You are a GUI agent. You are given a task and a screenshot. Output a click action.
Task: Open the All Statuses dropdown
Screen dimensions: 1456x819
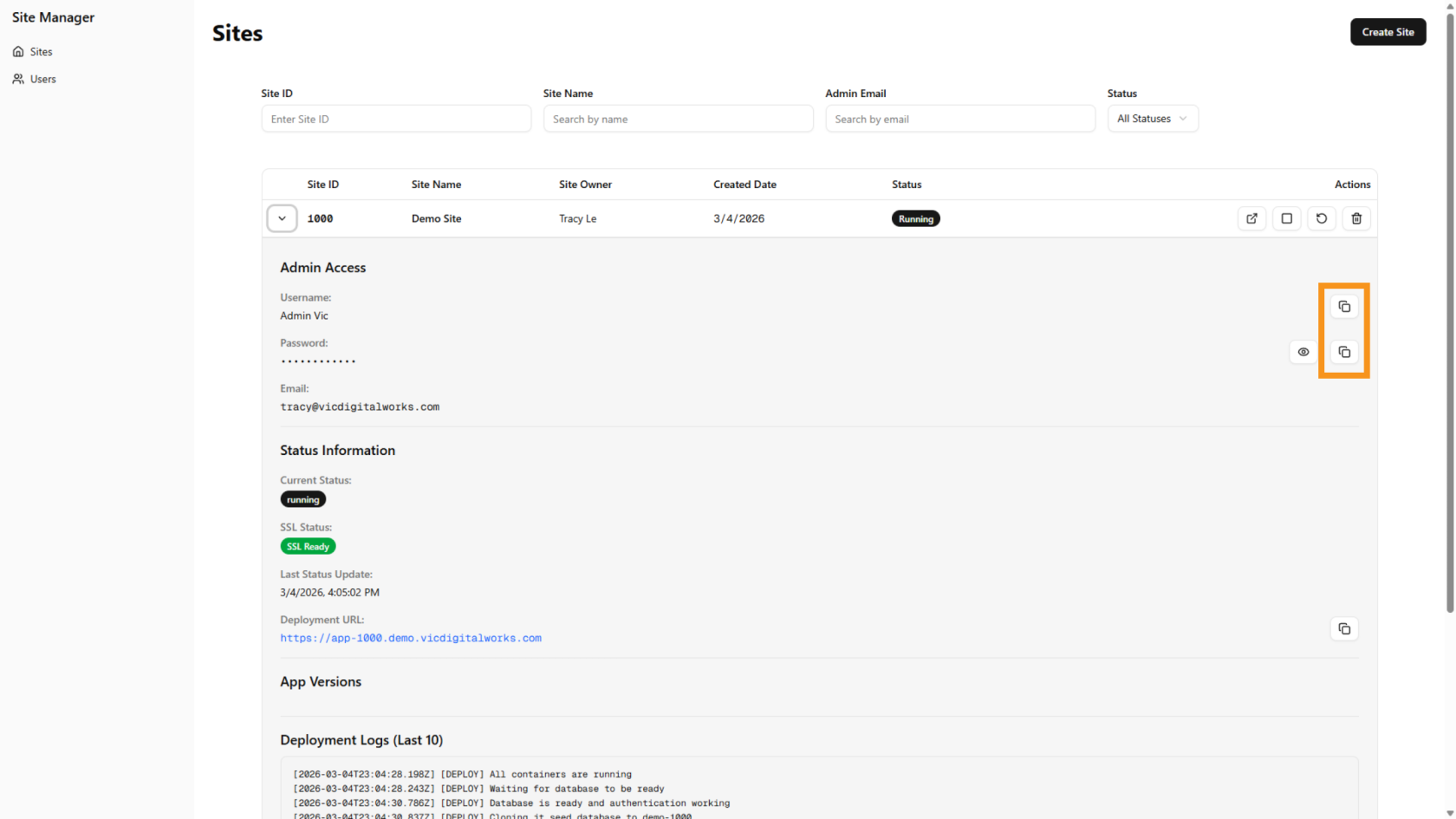(x=1152, y=119)
